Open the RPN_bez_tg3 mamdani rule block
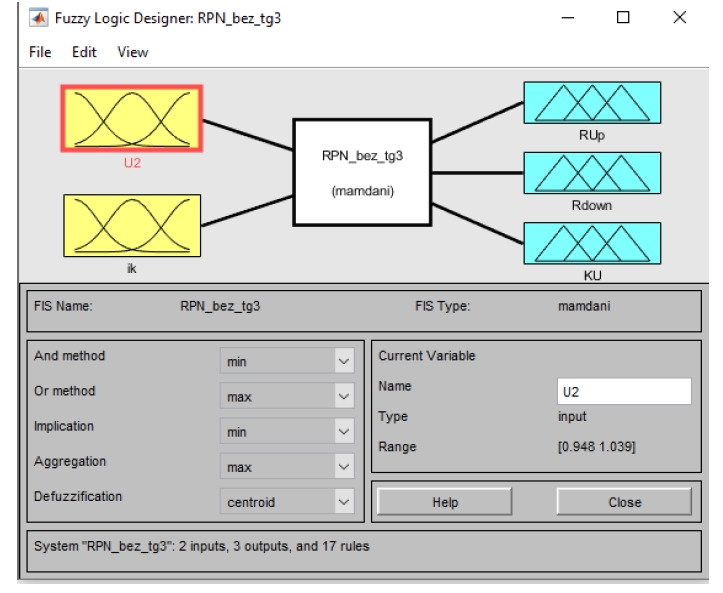 [361, 171]
